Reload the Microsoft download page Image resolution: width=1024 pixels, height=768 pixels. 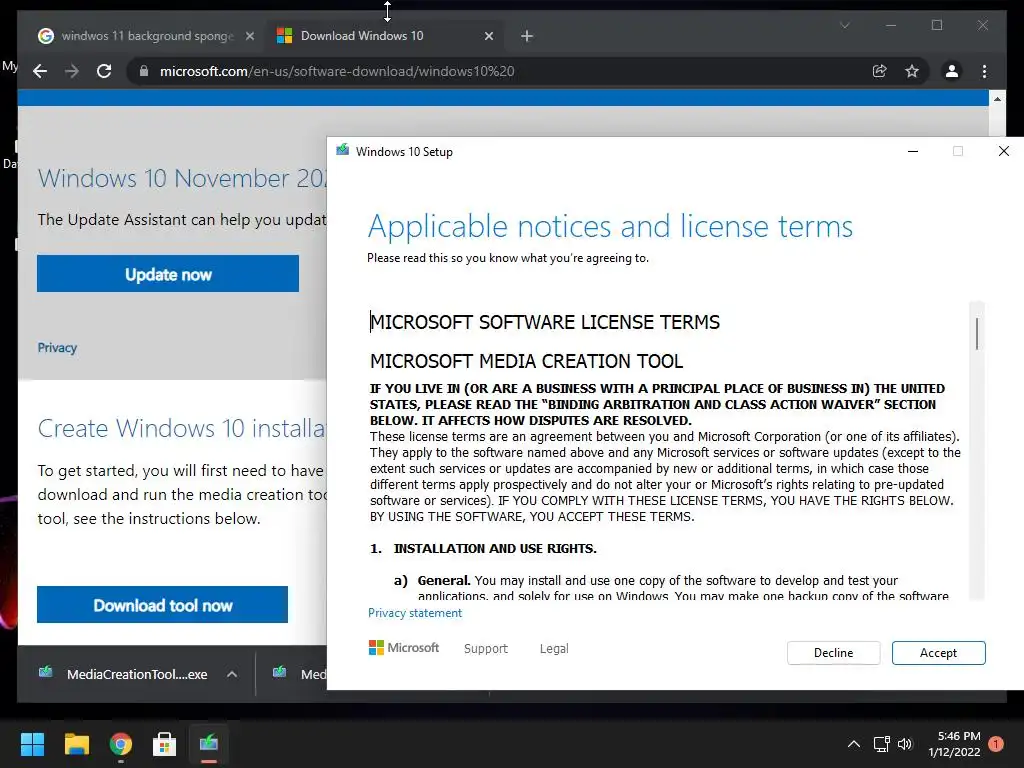104,71
